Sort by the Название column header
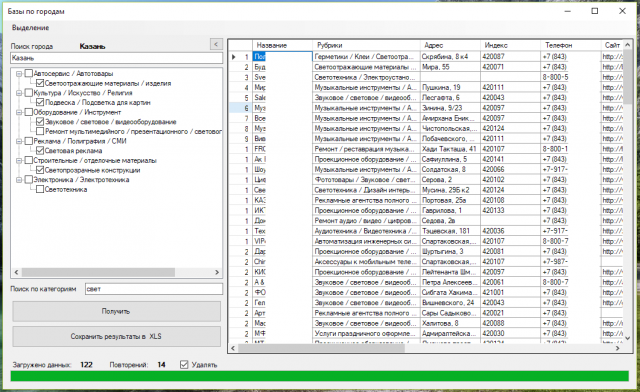The image size is (640, 392). (x=282, y=45)
